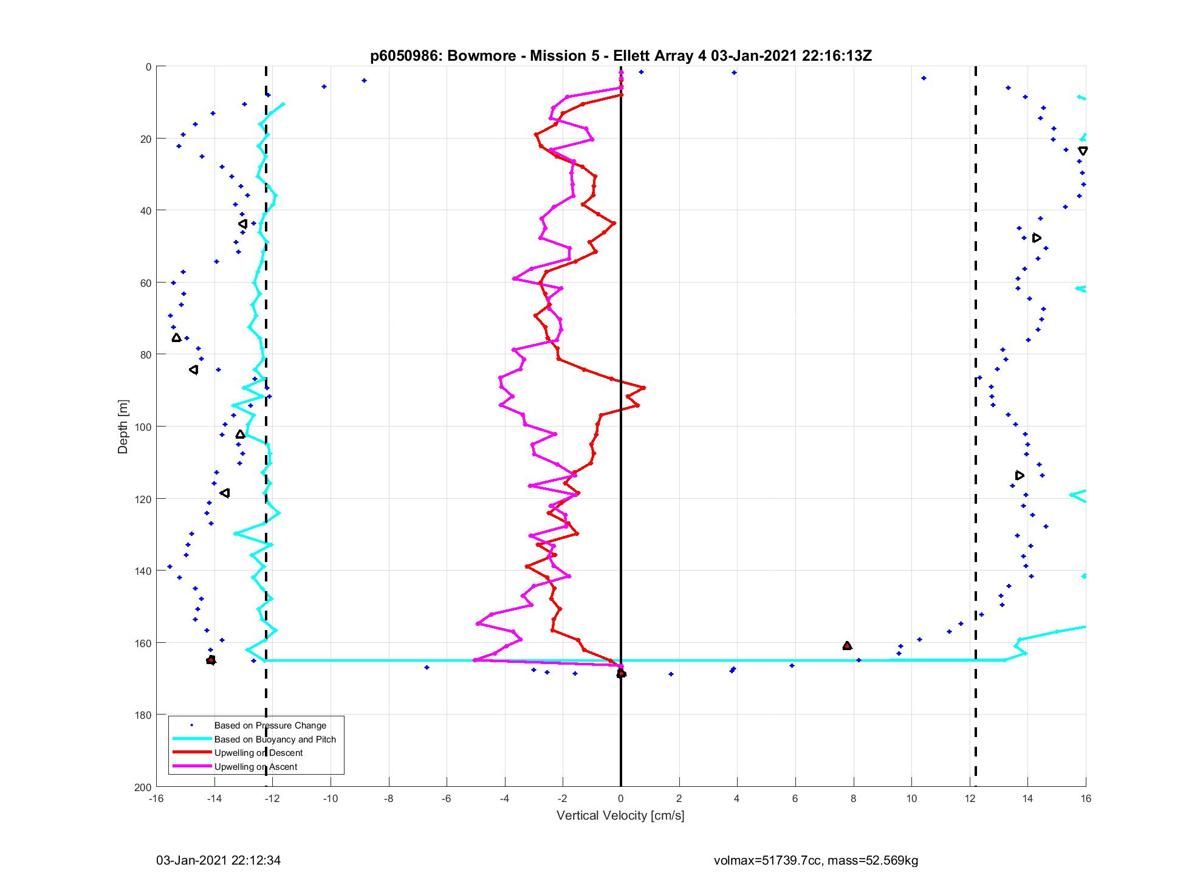Screen dimensions: 1200x885
Task: Click the depth axis tick label '120'
Action: click(x=141, y=499)
